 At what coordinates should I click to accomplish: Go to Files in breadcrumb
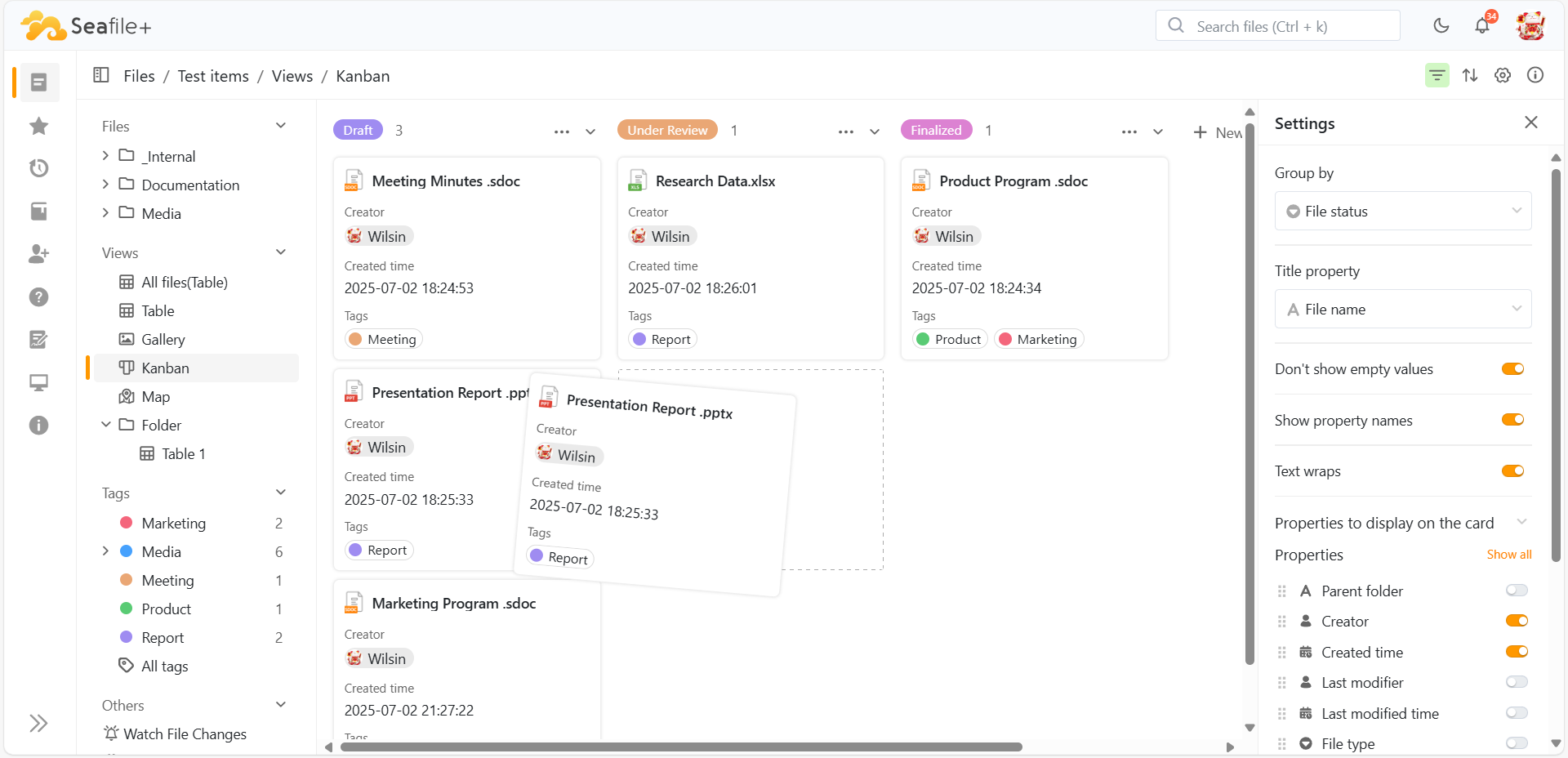[139, 76]
